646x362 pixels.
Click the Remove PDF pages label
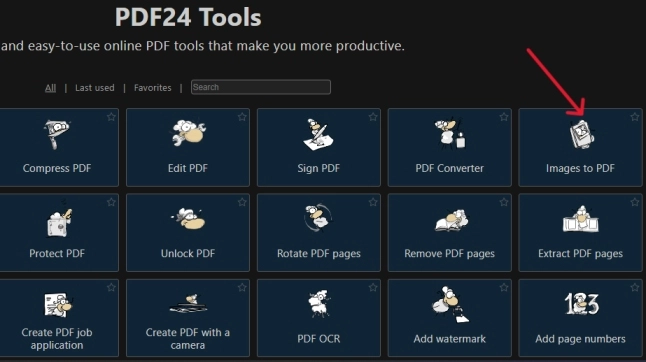449,253
